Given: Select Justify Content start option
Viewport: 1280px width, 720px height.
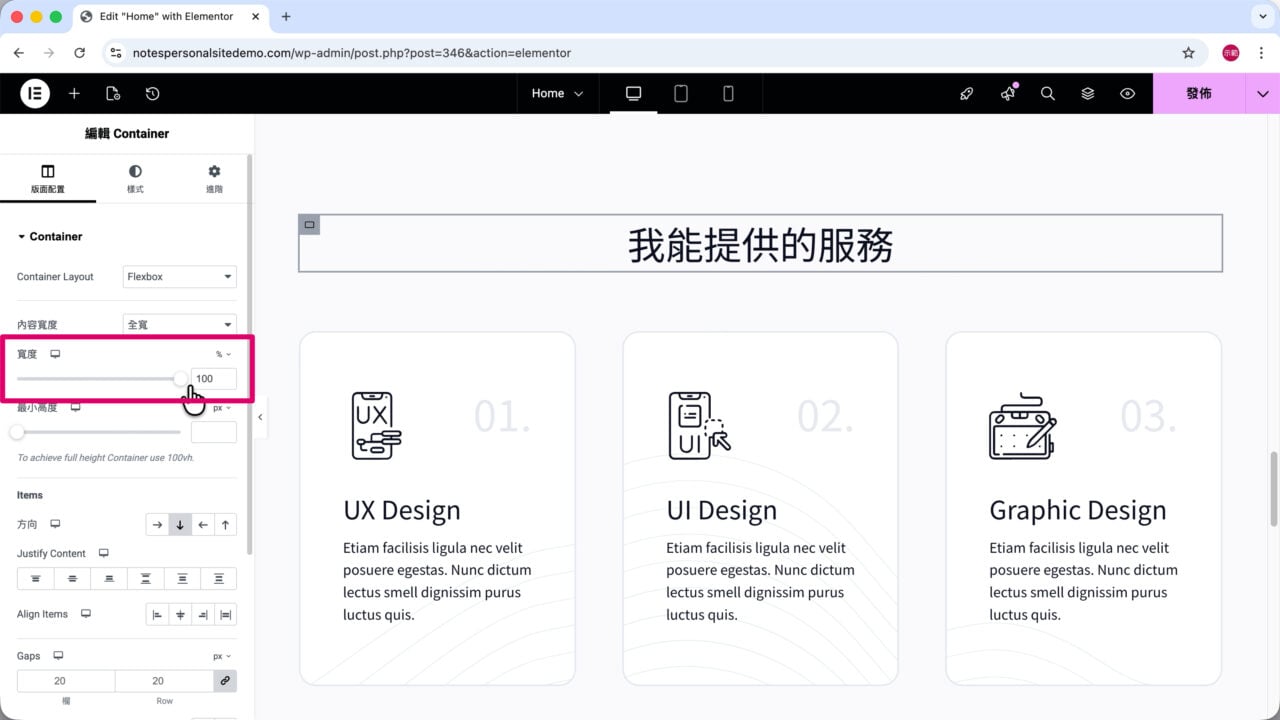Looking at the screenshot, I should [35, 578].
